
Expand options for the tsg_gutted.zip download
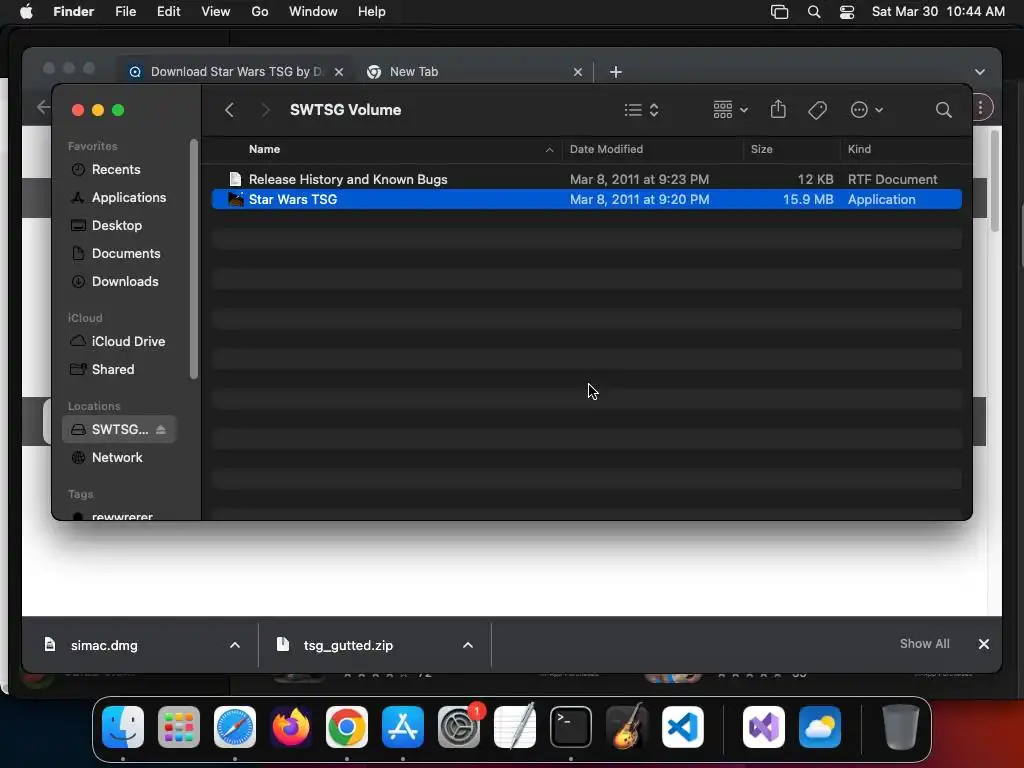pos(468,645)
